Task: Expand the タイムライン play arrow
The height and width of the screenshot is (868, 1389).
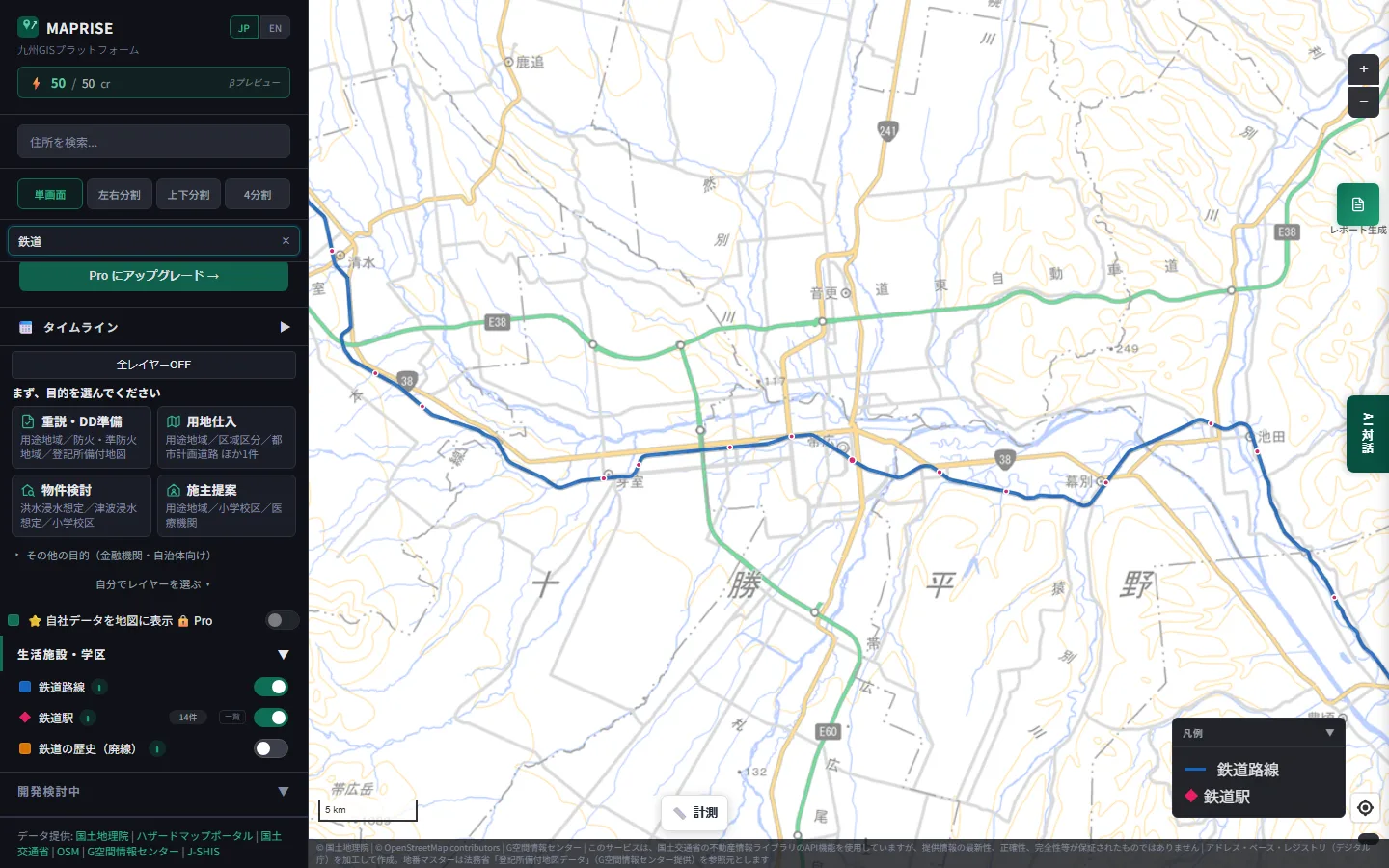Action: 285,327
